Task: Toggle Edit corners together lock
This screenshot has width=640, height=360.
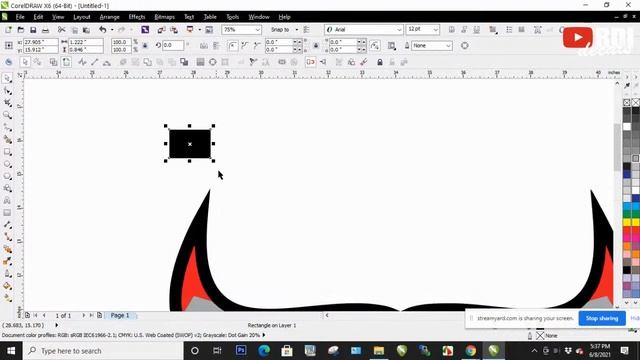Action: 316,46
